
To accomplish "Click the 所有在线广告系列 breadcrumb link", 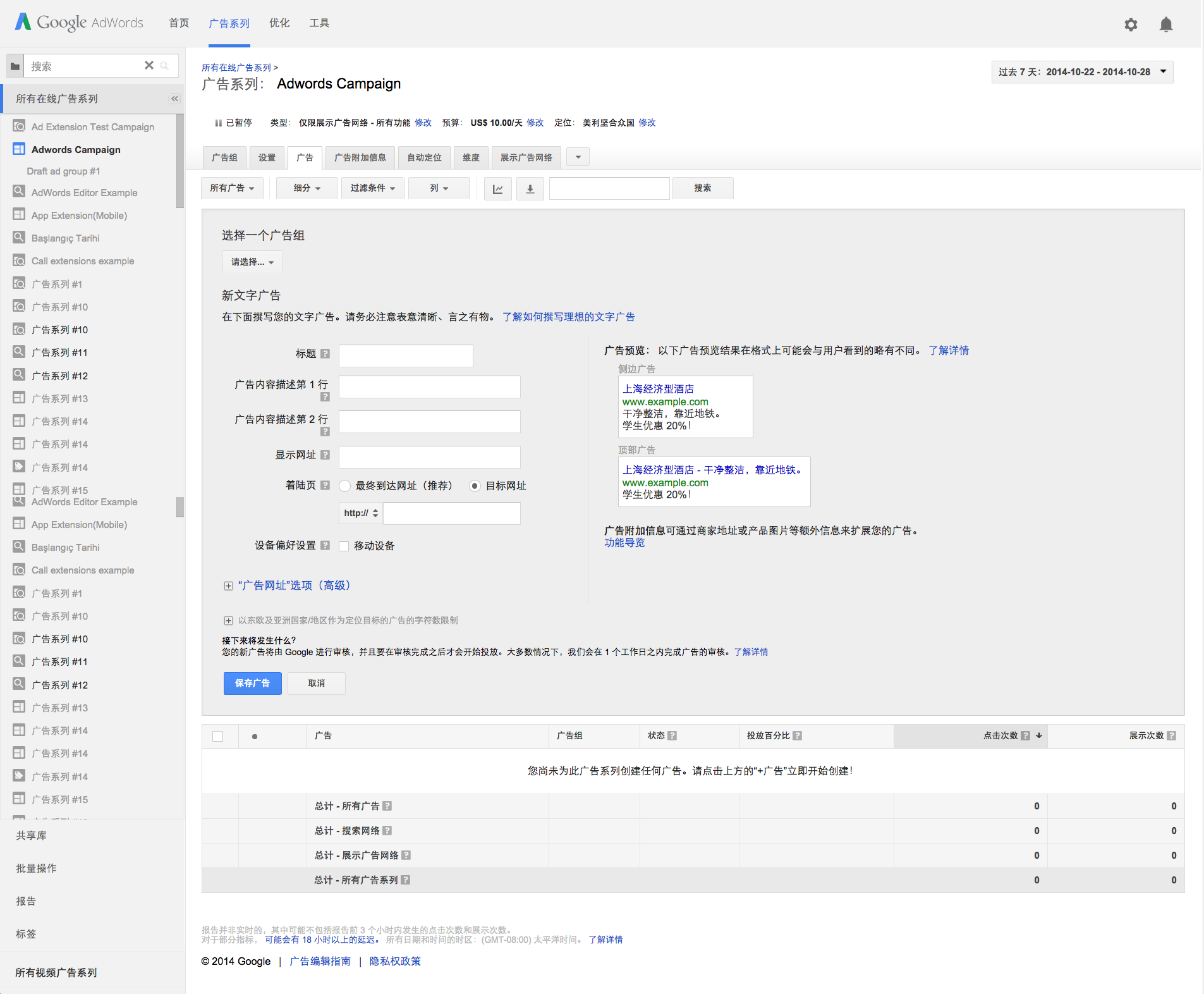I will (236, 68).
